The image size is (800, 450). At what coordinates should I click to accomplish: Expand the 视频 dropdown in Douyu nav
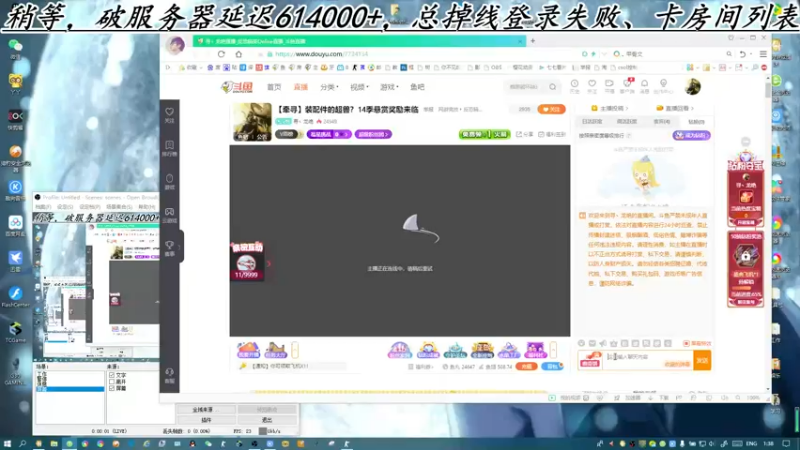[x=359, y=87]
